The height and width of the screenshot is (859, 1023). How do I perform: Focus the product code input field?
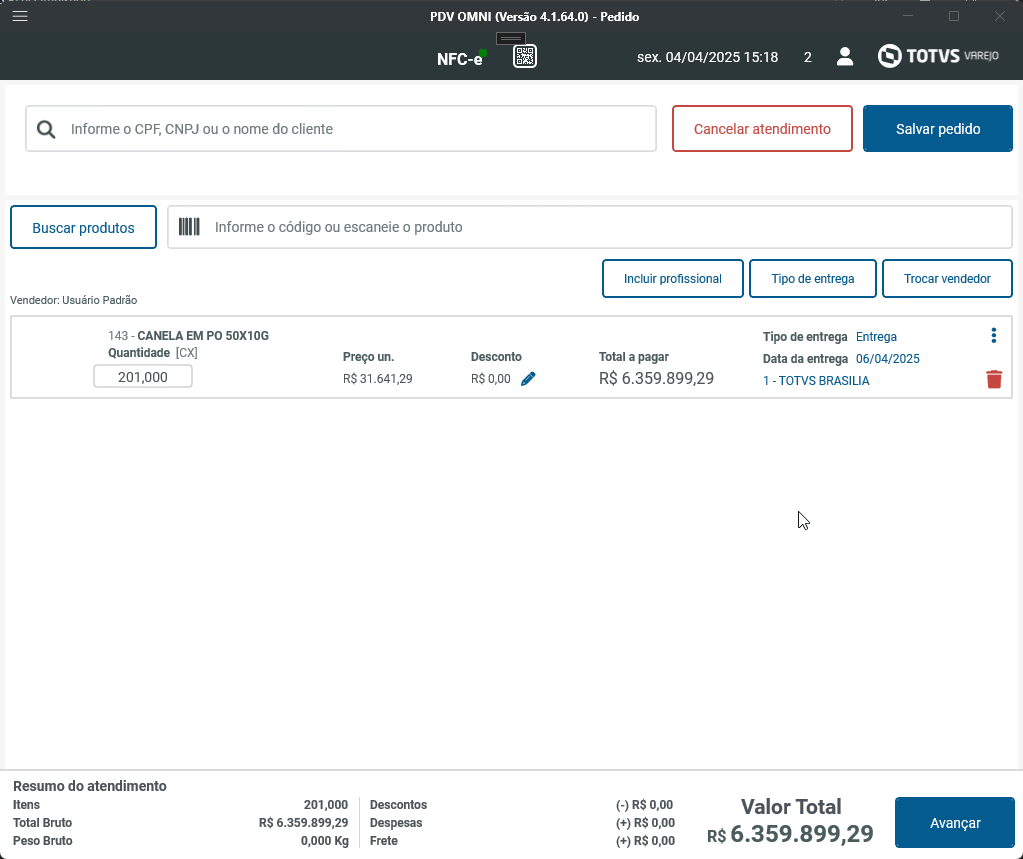point(590,227)
